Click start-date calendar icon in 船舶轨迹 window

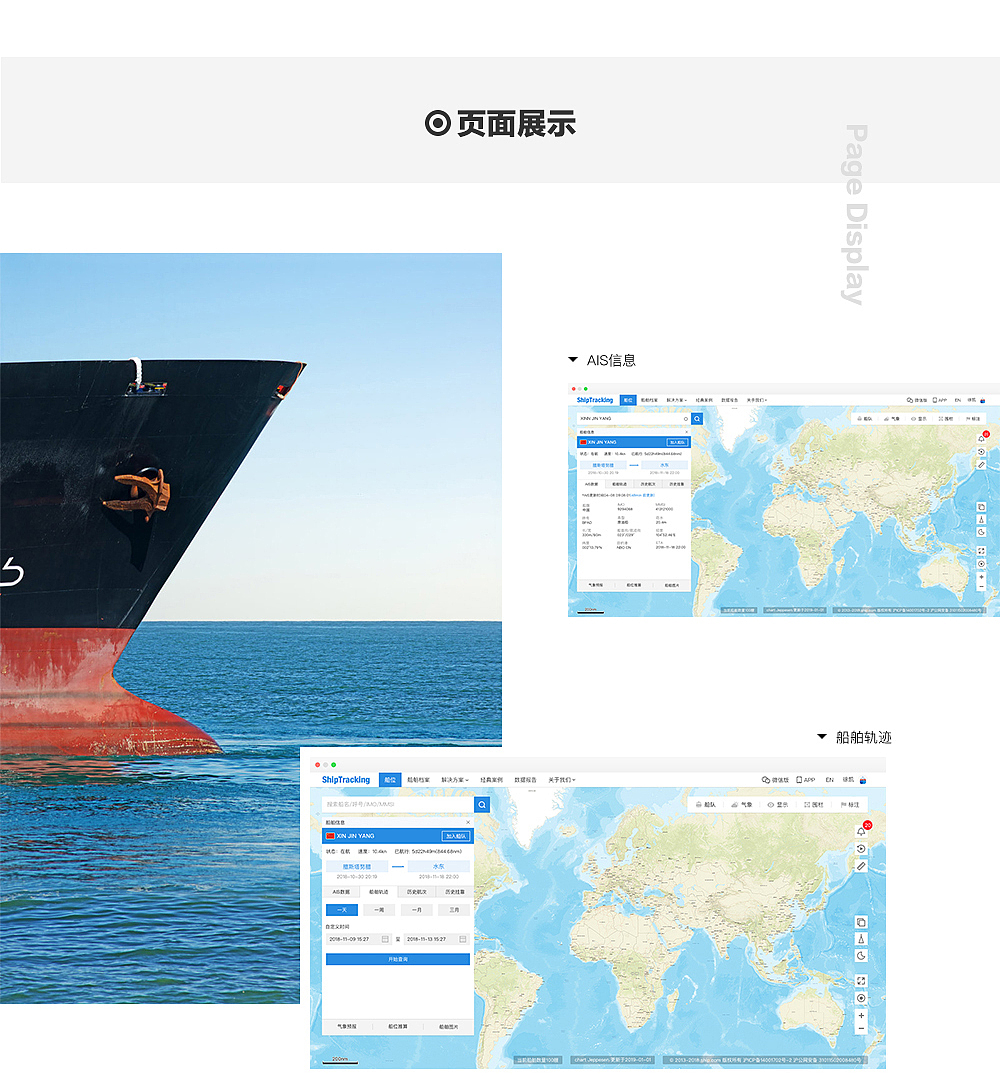pyautogui.click(x=385, y=939)
